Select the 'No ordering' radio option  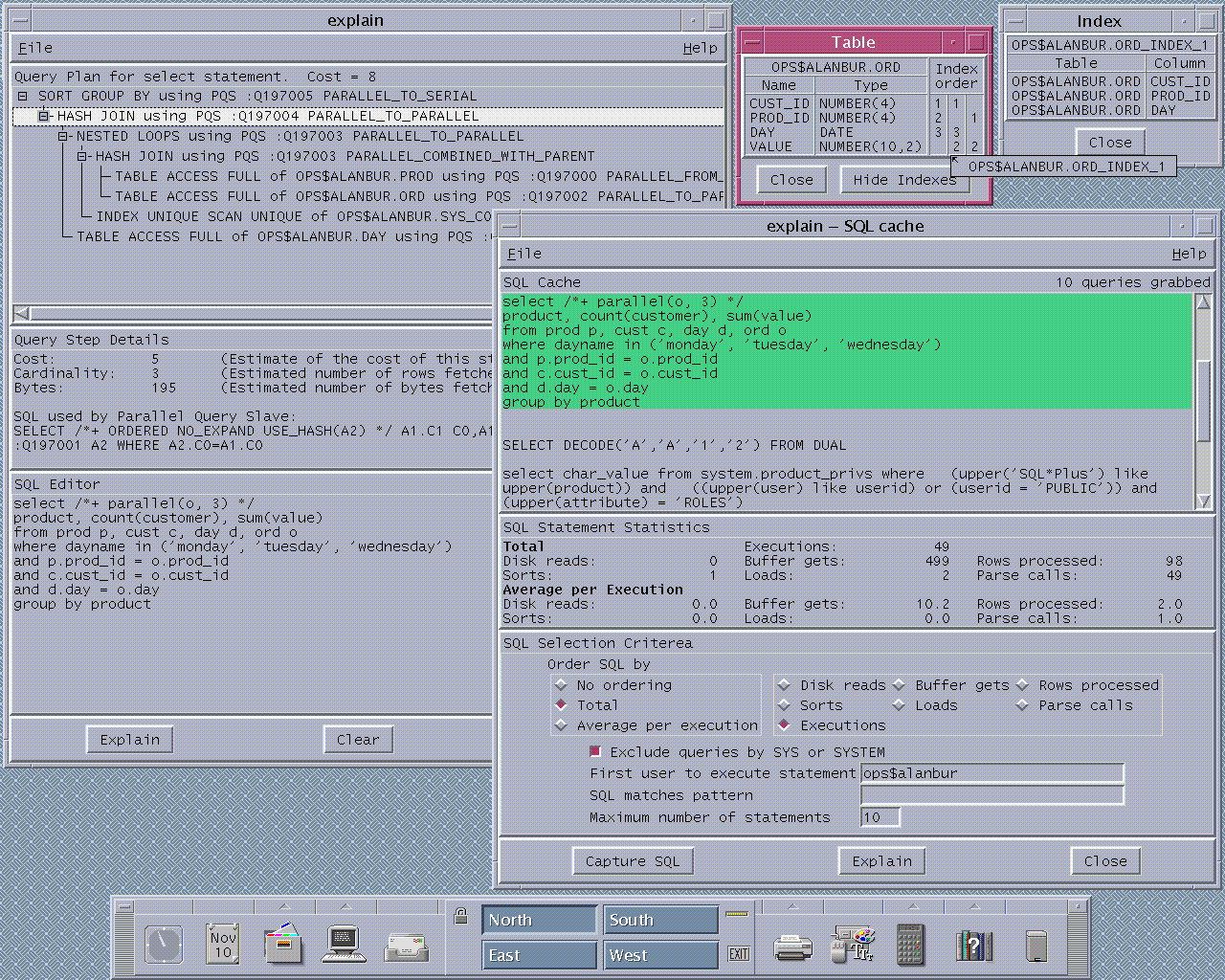pyautogui.click(x=561, y=685)
